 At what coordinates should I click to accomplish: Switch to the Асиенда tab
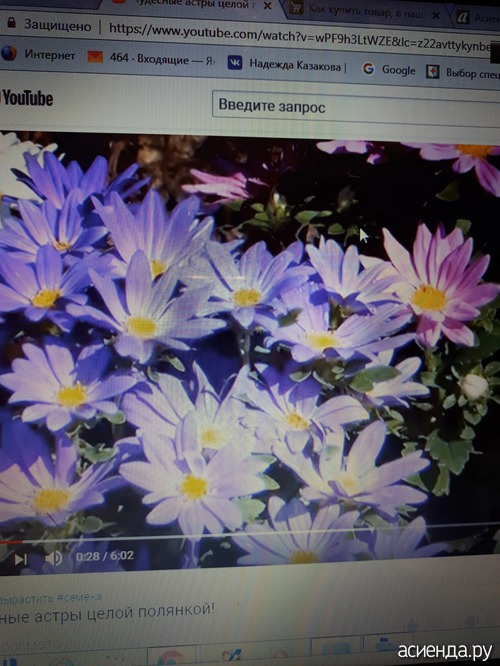(x=478, y=17)
